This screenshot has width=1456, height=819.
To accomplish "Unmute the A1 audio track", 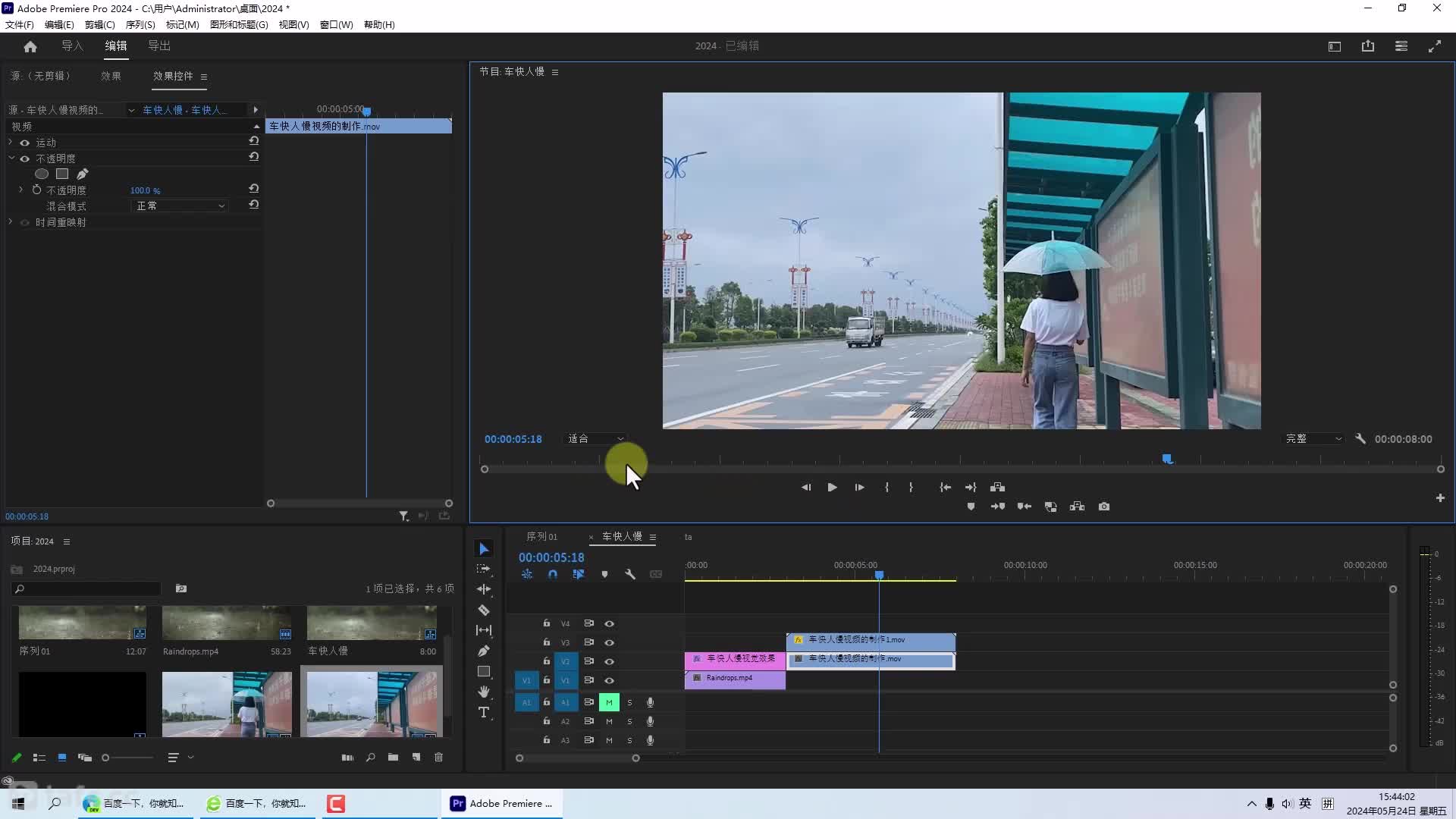I will pyautogui.click(x=609, y=703).
